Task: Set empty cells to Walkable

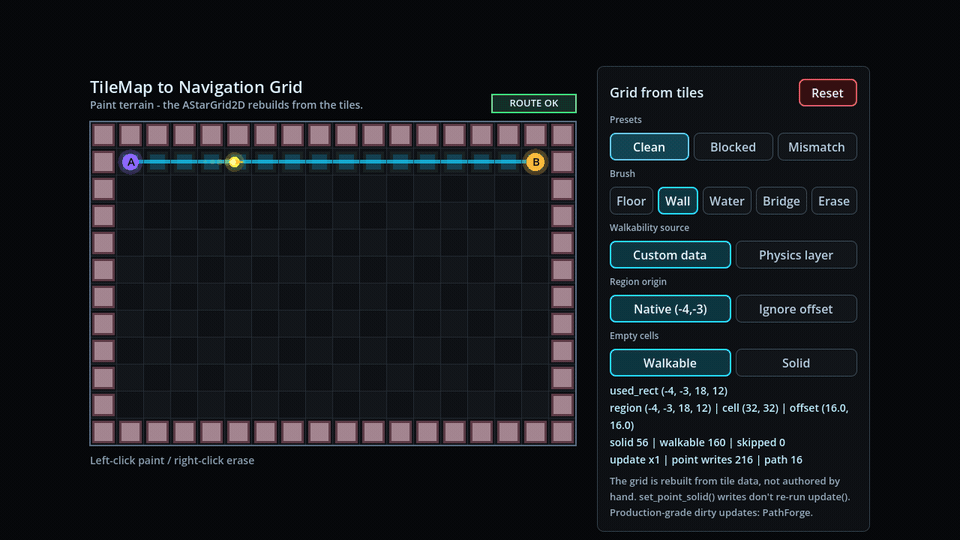Action: click(x=670, y=362)
